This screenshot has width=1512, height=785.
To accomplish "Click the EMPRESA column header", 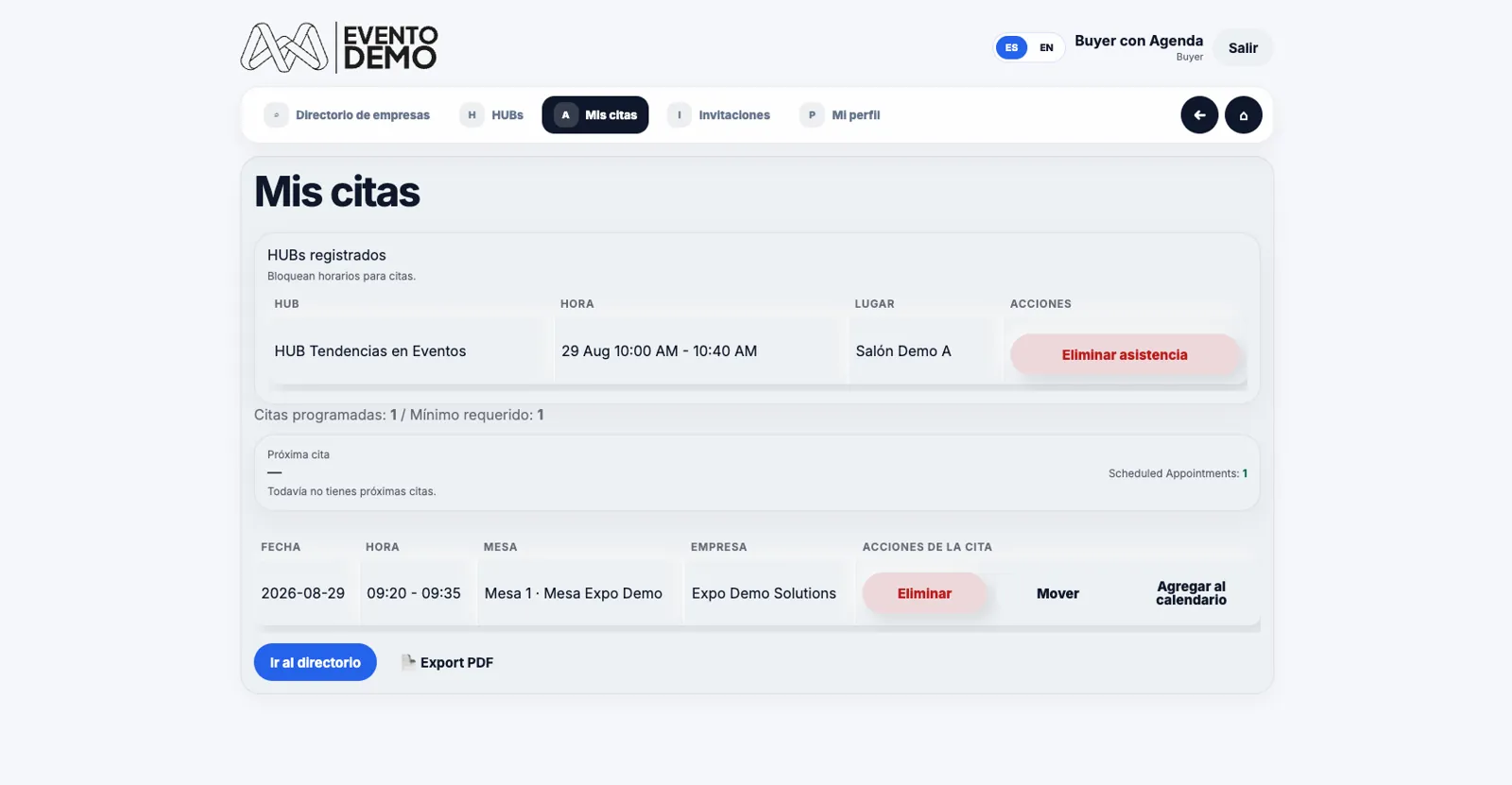I will [719, 547].
